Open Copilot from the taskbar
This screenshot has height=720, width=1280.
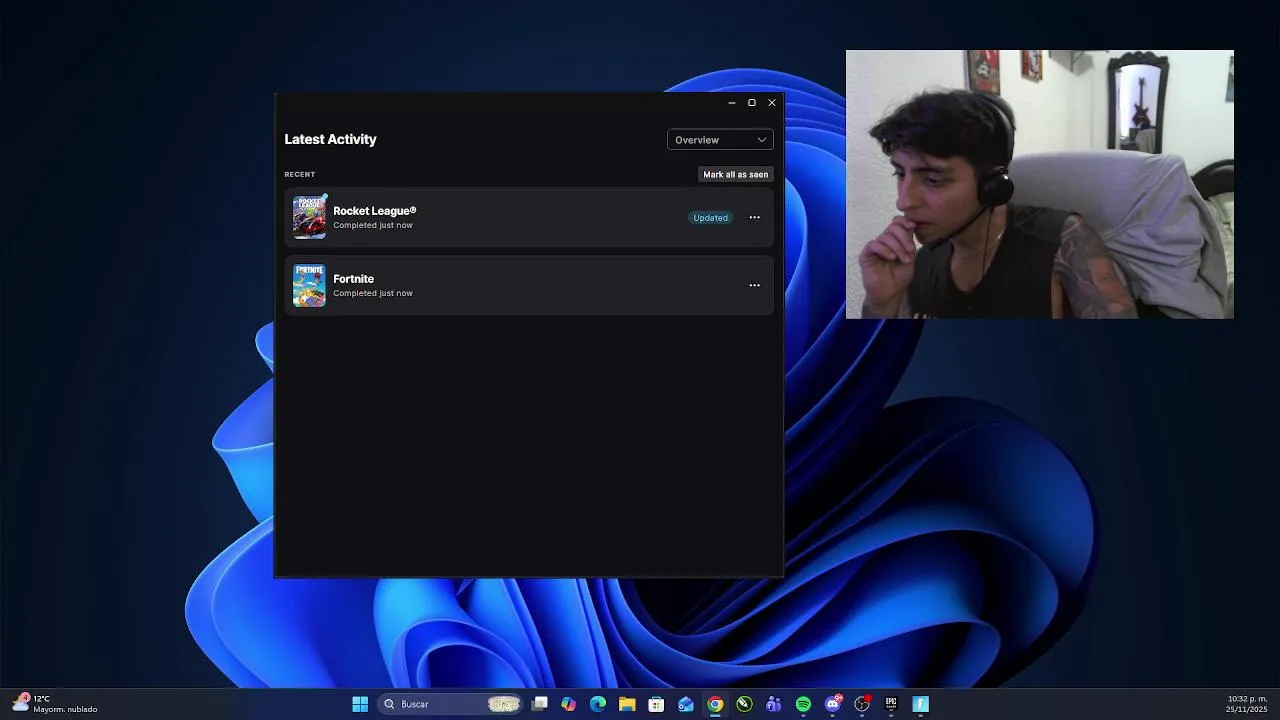(x=568, y=704)
